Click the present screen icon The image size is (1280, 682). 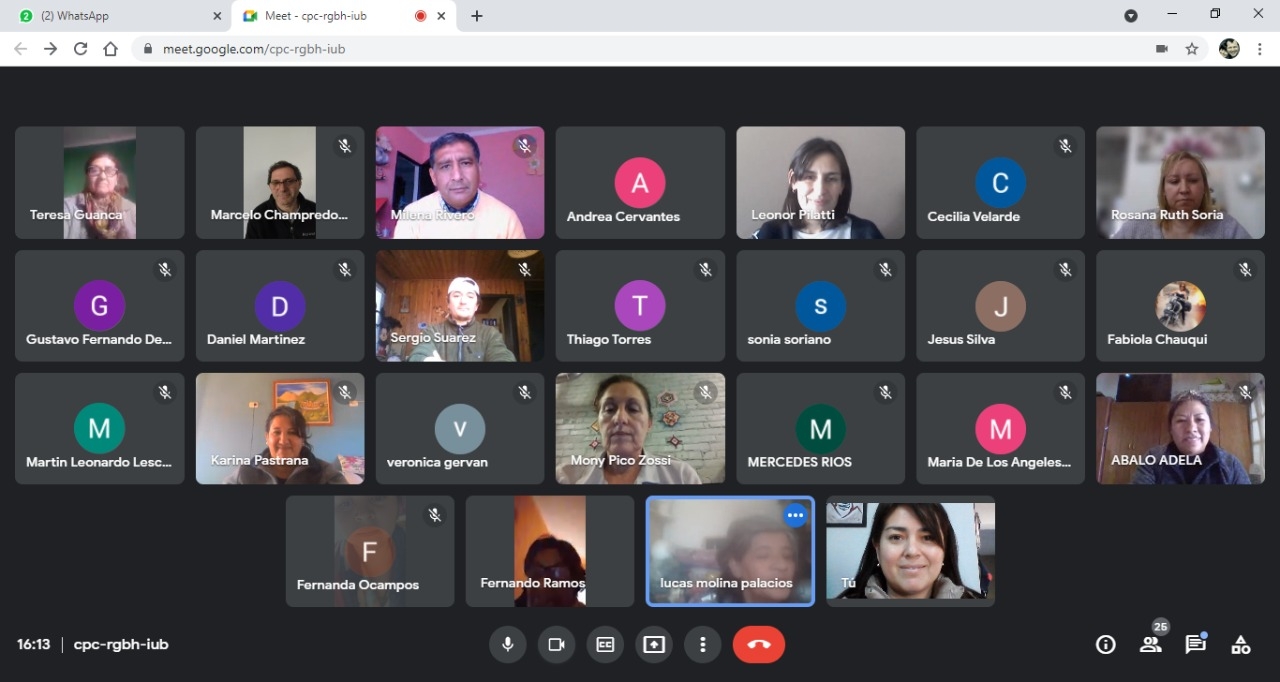(x=654, y=645)
